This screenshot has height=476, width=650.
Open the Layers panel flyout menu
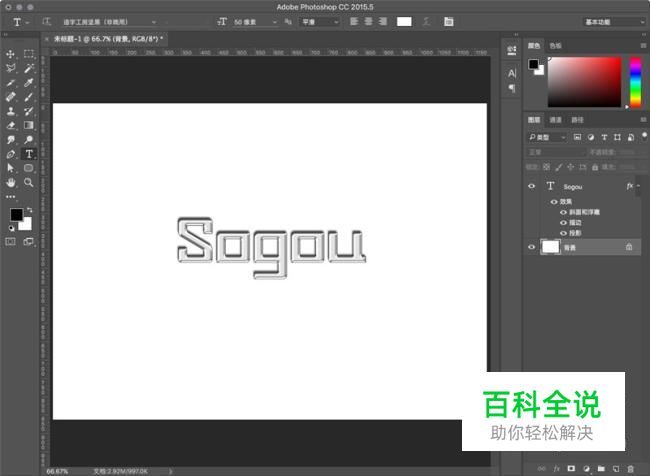pyautogui.click(x=643, y=120)
